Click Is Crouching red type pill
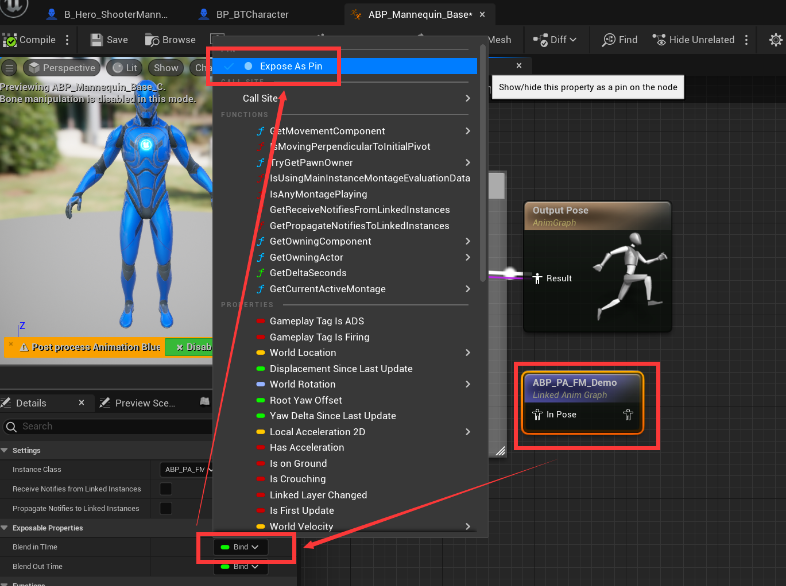This screenshot has width=786, height=586. (261, 479)
